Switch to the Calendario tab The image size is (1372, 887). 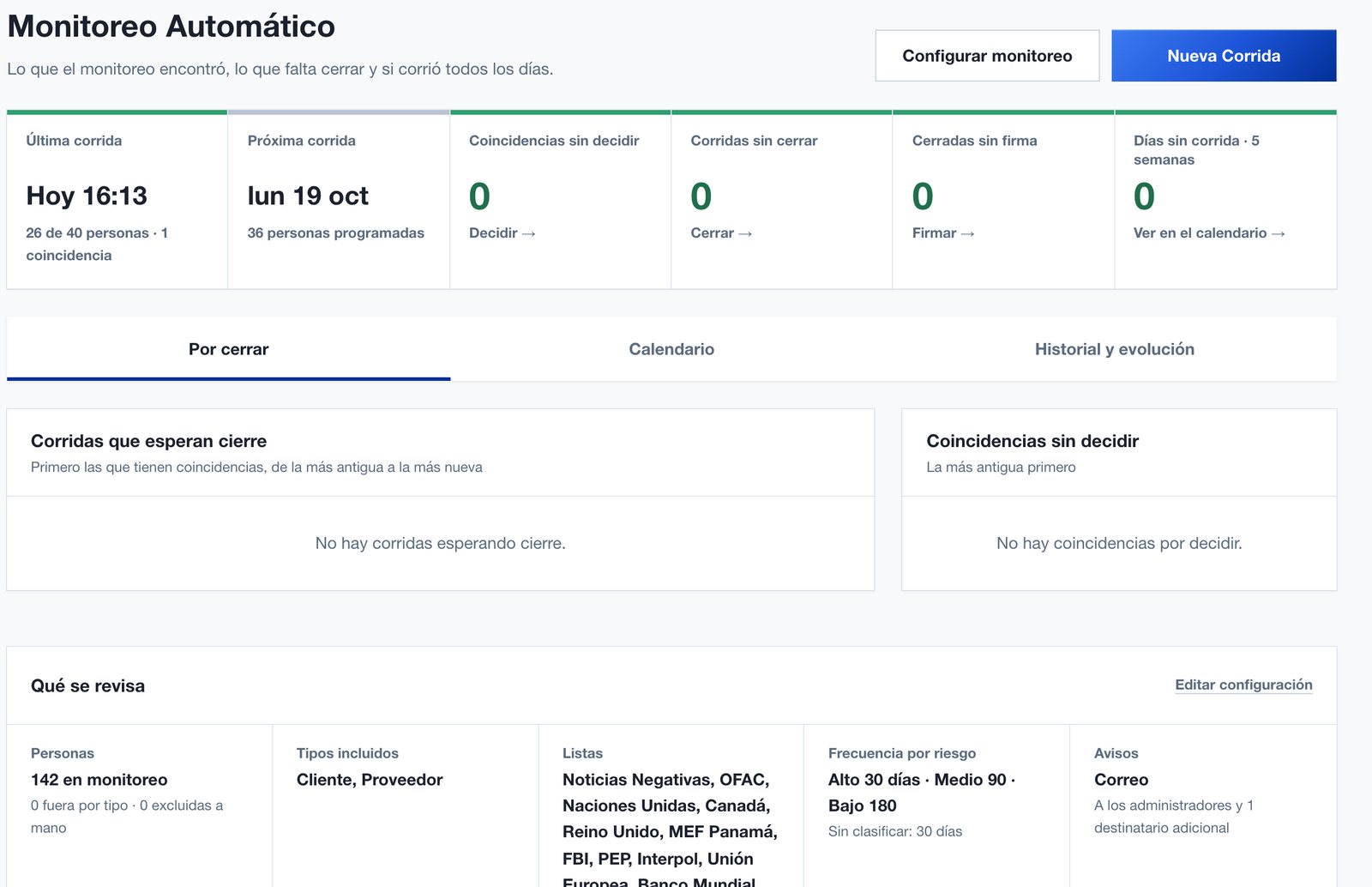(x=671, y=349)
